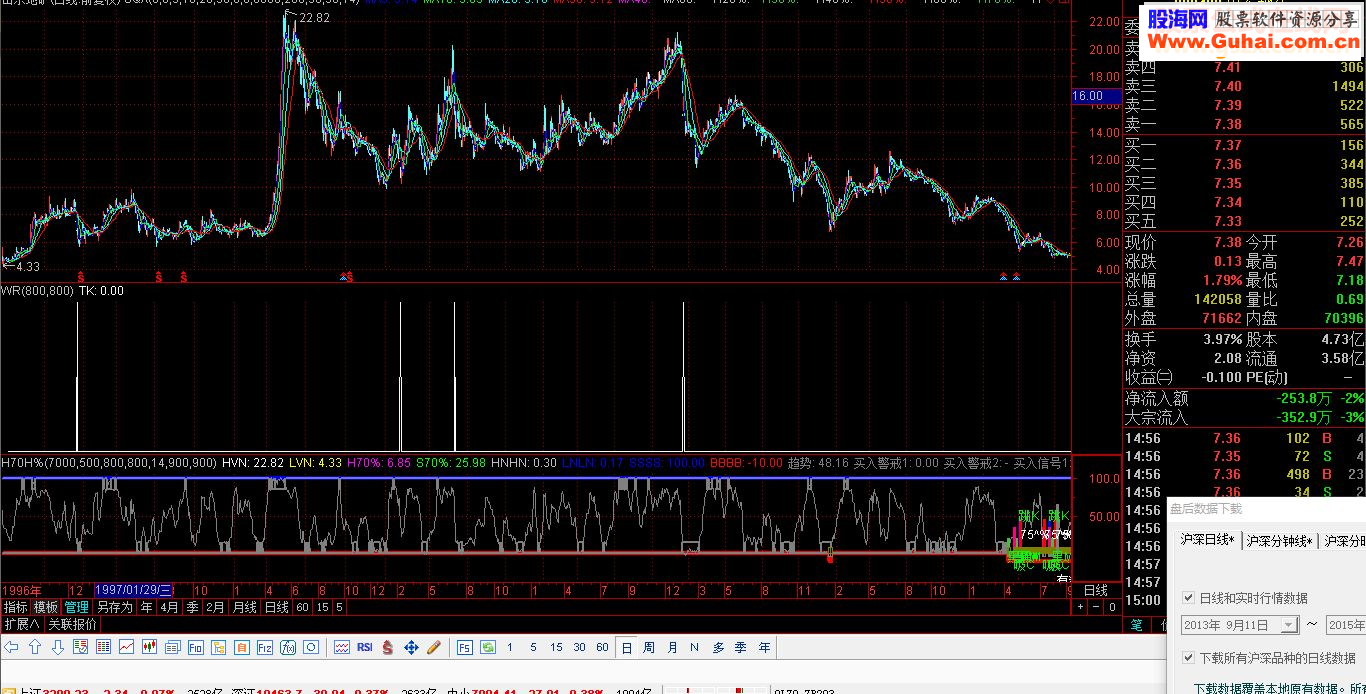Switch the period to 季
The width and height of the screenshot is (1366, 694).
click(192, 607)
